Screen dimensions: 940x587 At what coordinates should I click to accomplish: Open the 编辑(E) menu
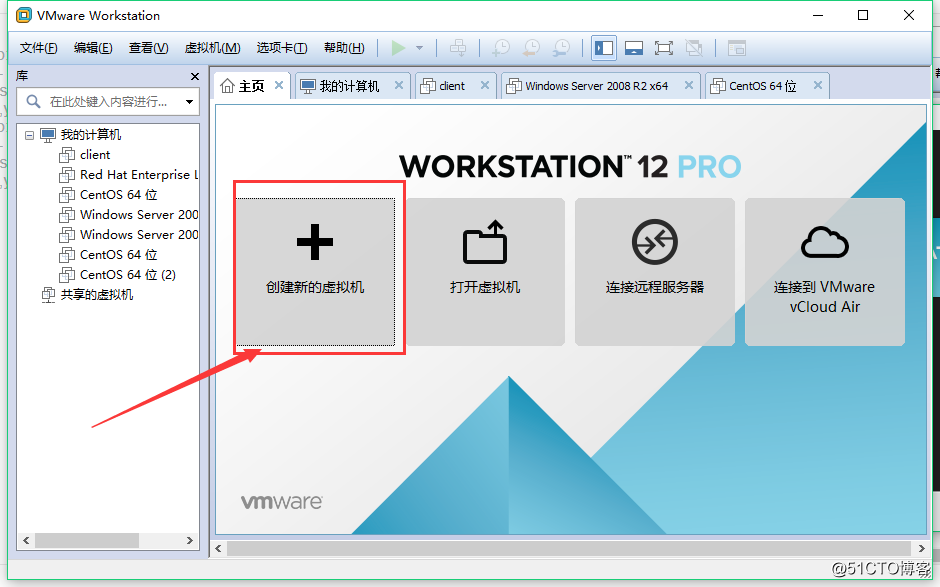(x=93, y=48)
